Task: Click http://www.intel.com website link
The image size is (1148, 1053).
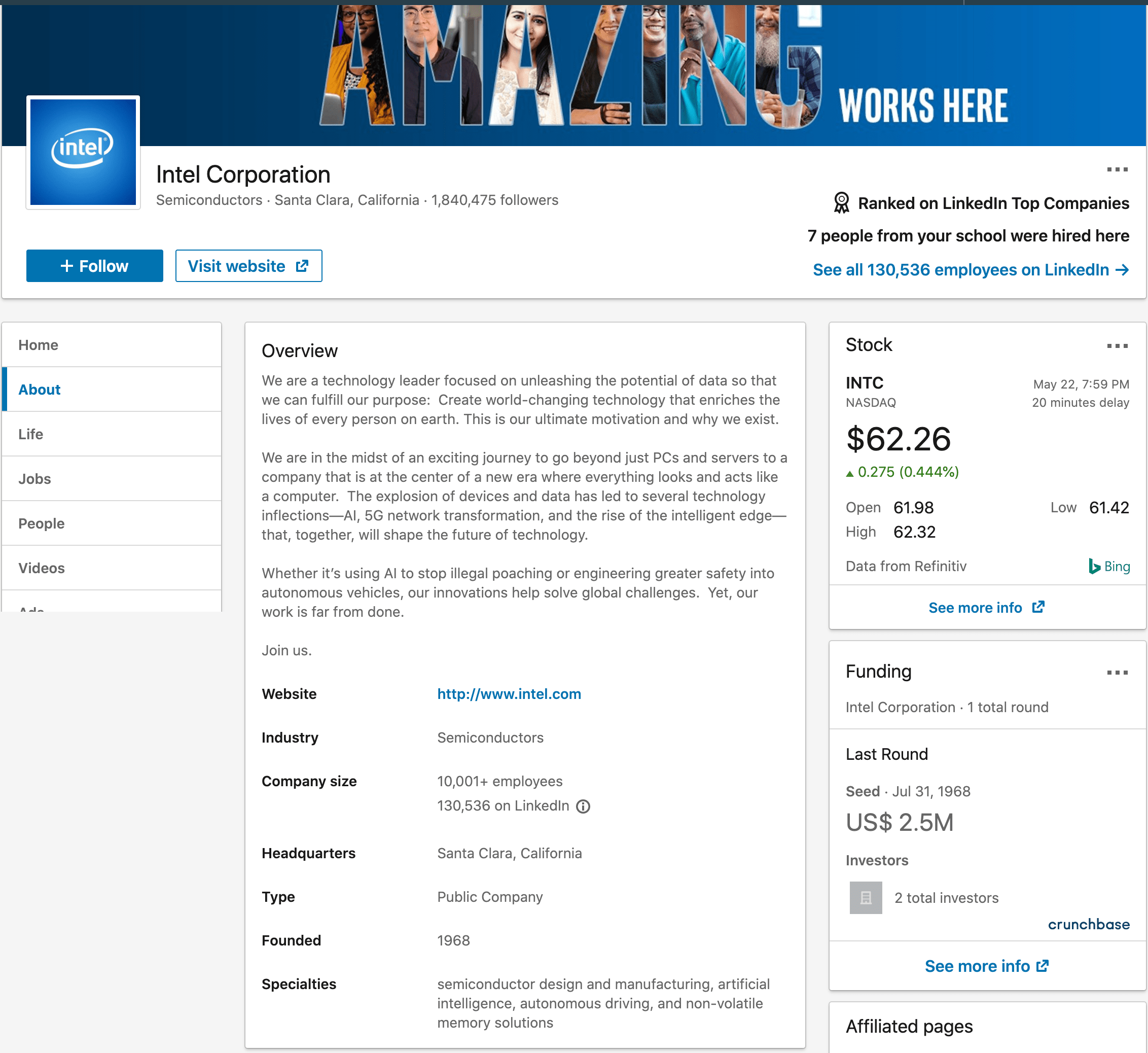Action: coord(509,693)
